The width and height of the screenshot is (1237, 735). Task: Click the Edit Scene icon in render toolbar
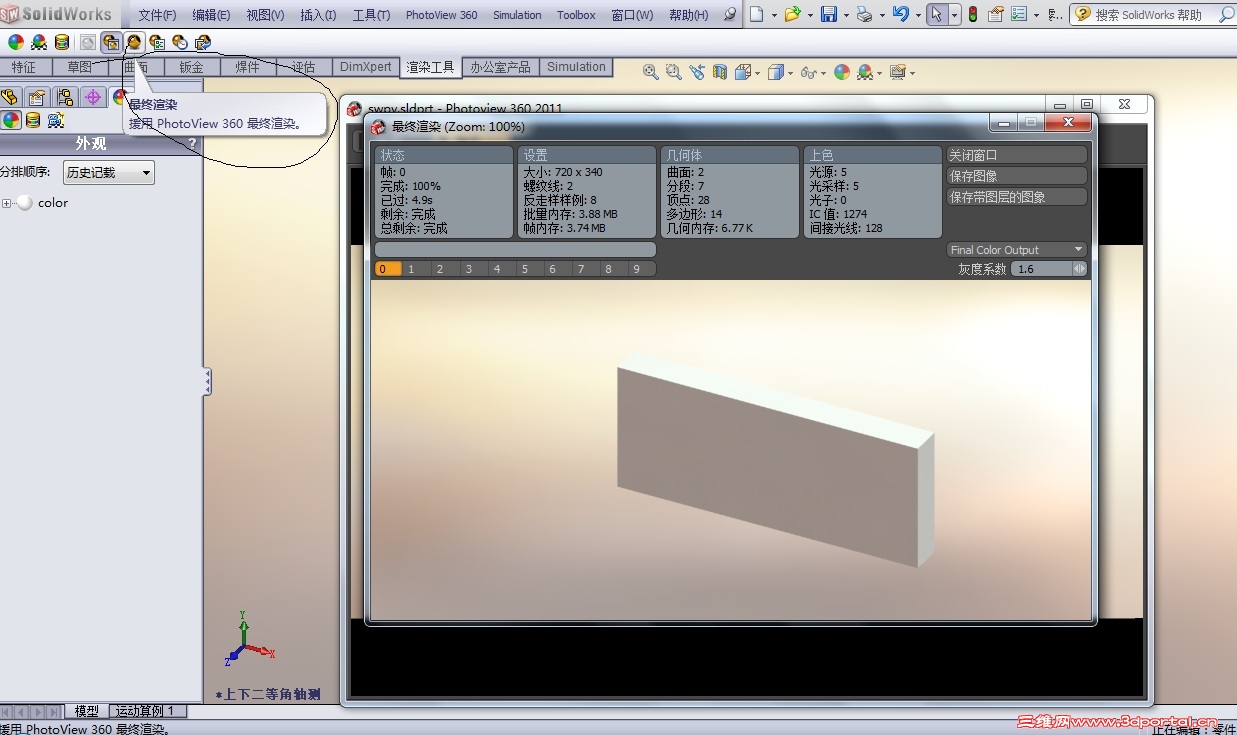tap(39, 42)
